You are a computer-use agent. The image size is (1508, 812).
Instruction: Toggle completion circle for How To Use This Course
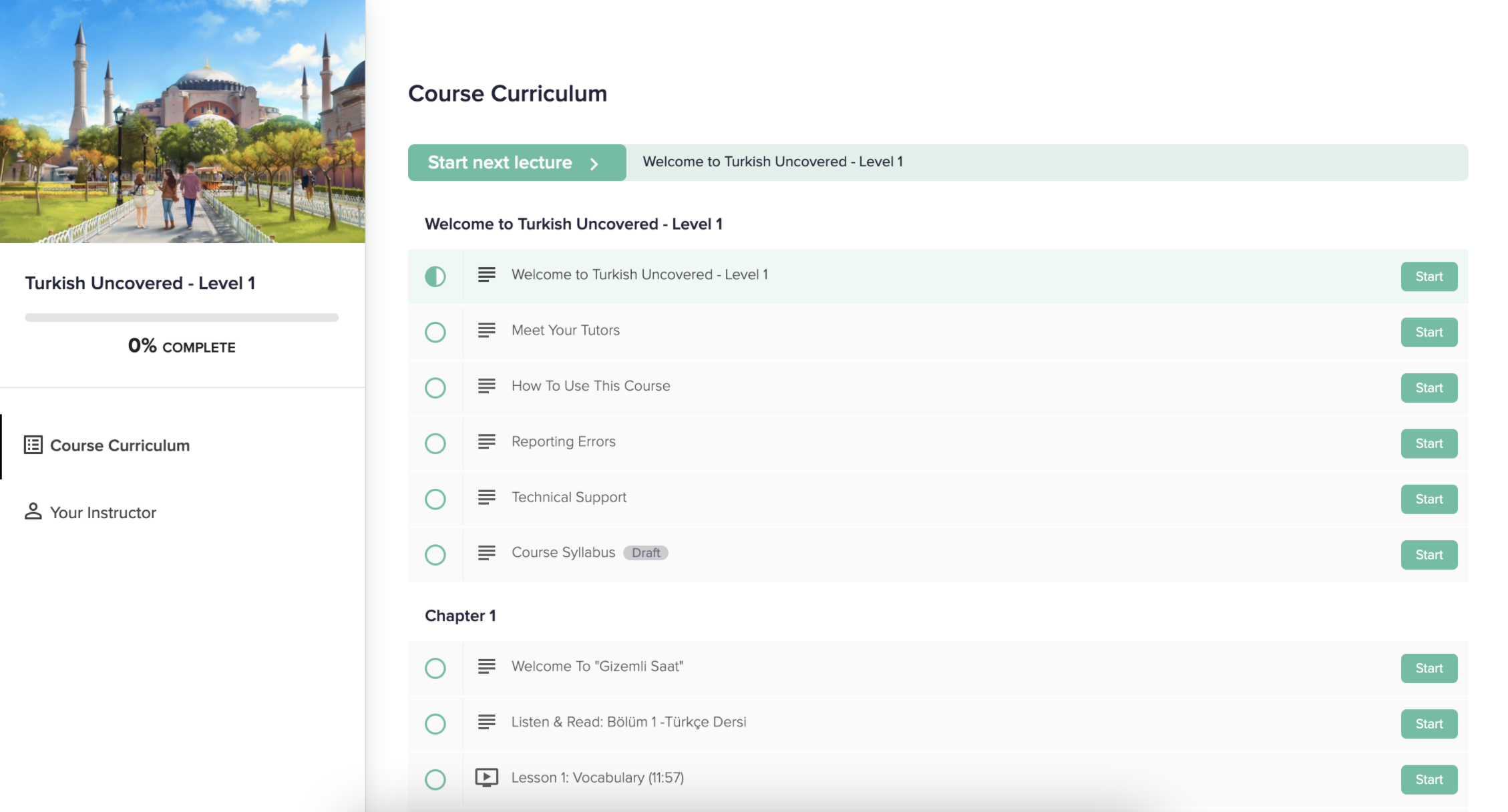[x=435, y=388]
